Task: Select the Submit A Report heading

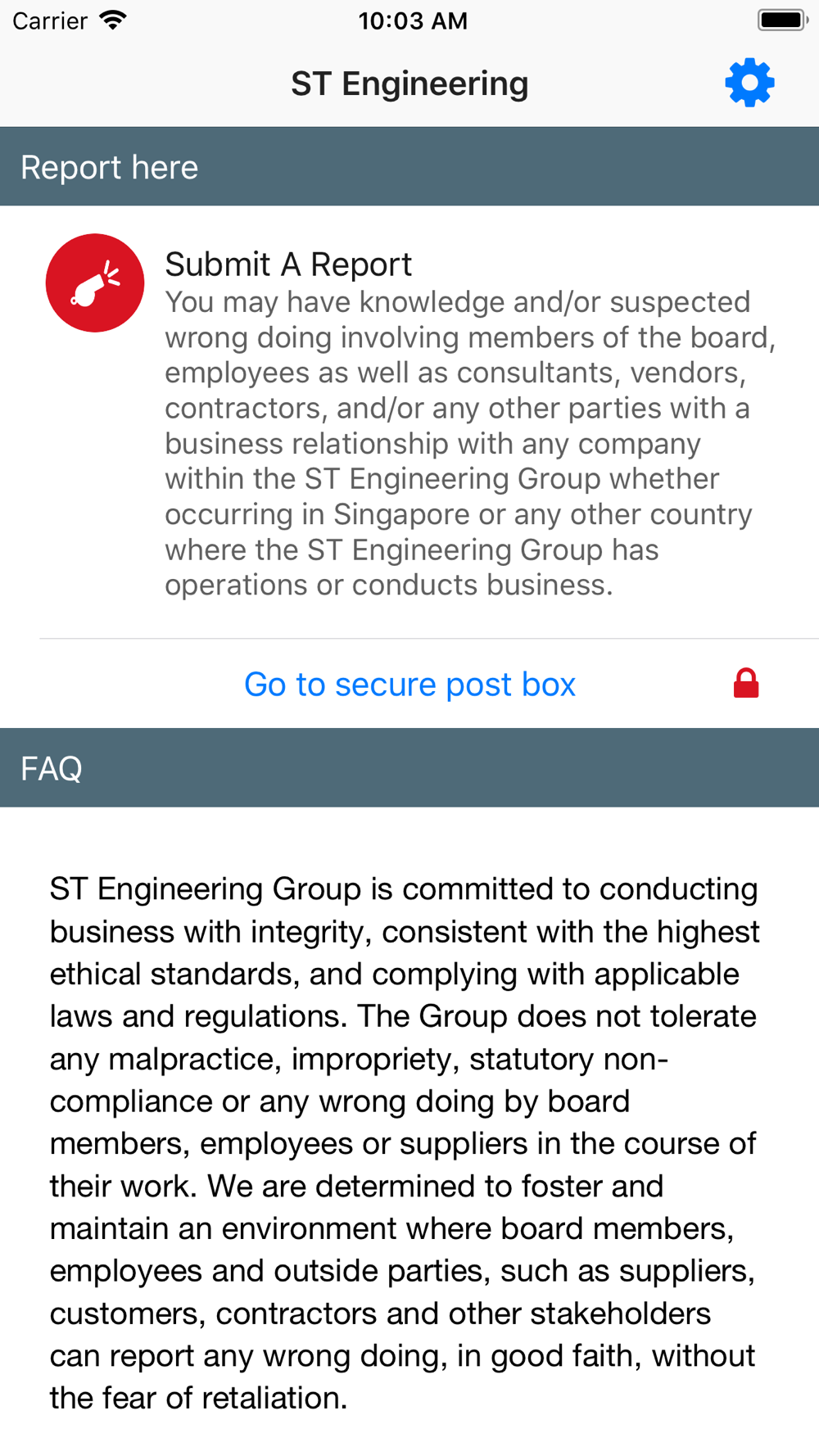Action: [x=288, y=265]
